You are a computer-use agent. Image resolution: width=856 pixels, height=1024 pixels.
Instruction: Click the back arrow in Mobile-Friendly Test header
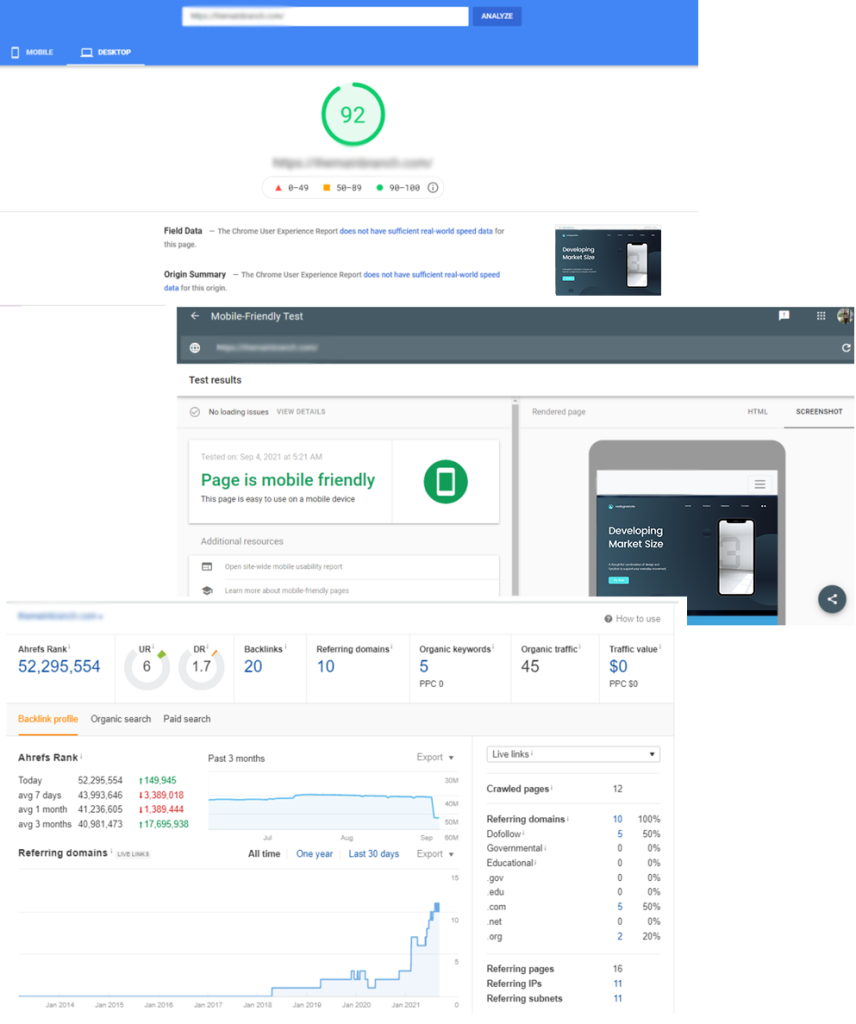(x=195, y=316)
